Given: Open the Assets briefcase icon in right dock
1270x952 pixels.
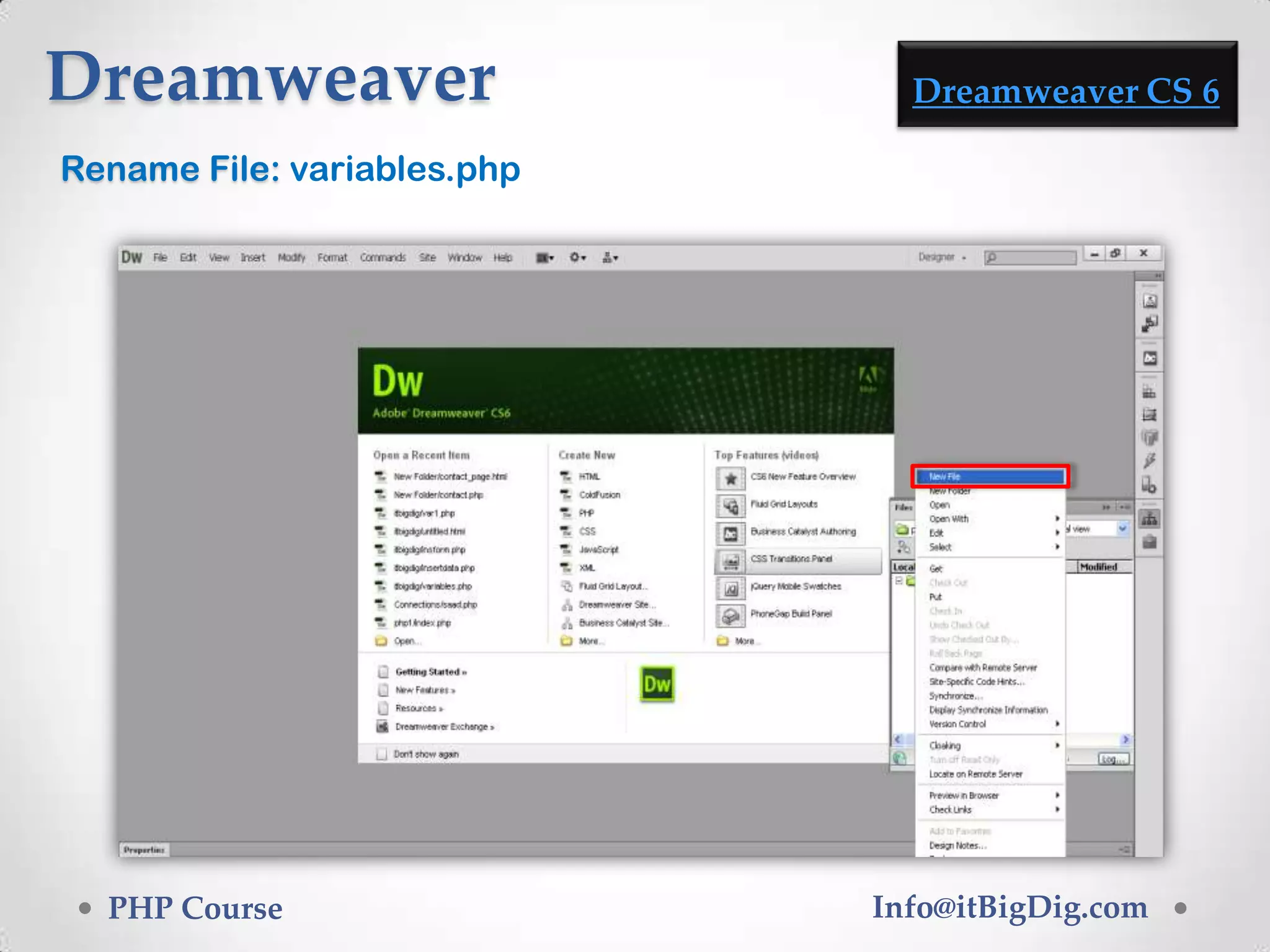Looking at the screenshot, I should tap(1149, 542).
